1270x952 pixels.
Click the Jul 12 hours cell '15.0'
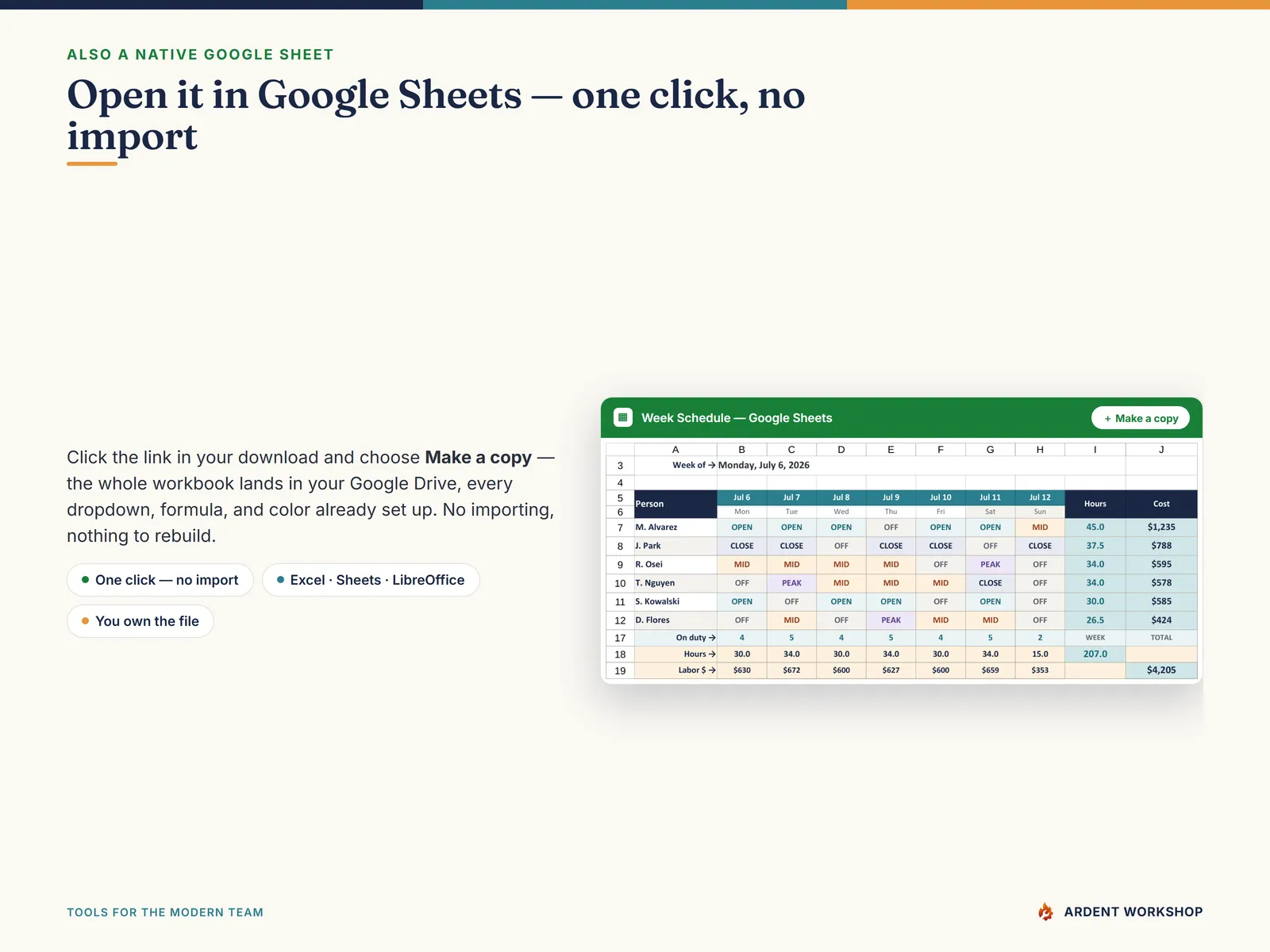pyautogui.click(x=1040, y=654)
